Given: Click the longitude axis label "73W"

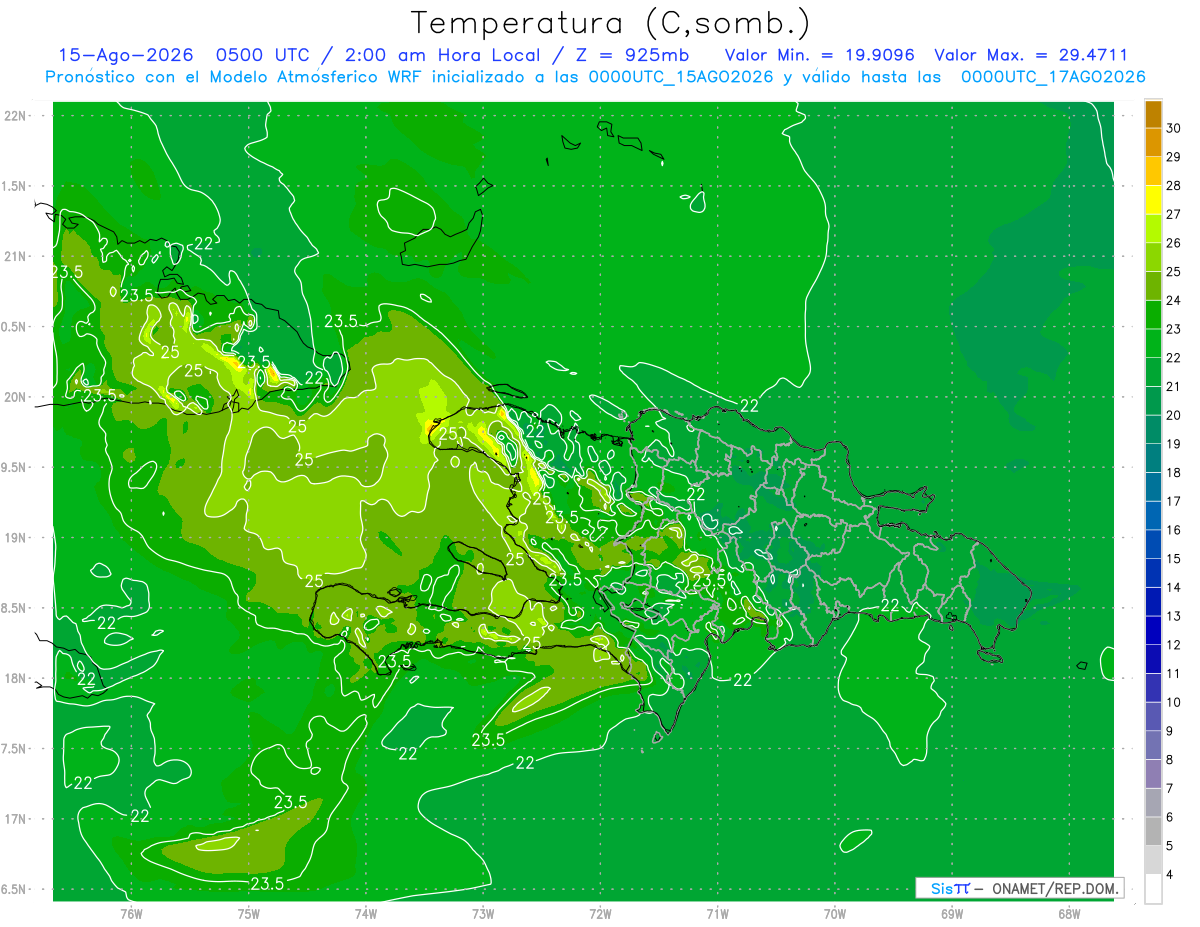Looking at the screenshot, I should (483, 914).
